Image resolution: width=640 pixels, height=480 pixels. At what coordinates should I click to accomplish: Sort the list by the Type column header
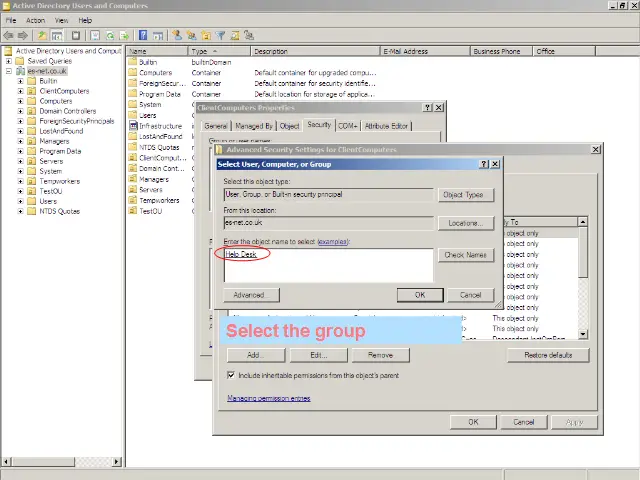click(x=219, y=51)
